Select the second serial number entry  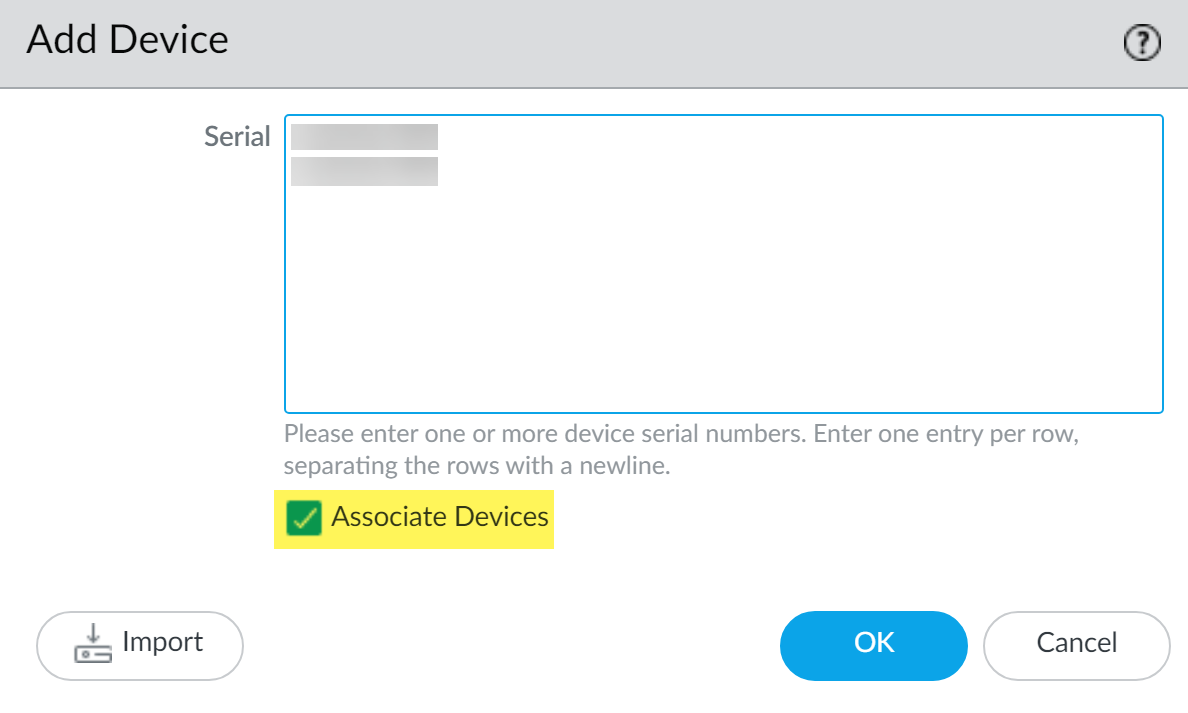tap(364, 171)
